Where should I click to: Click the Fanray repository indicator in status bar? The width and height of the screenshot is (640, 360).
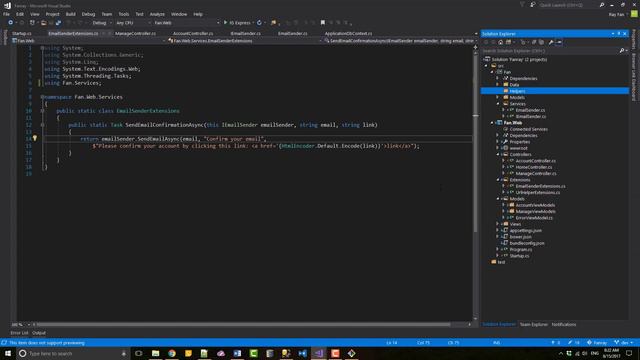pyautogui.click(x=597, y=342)
